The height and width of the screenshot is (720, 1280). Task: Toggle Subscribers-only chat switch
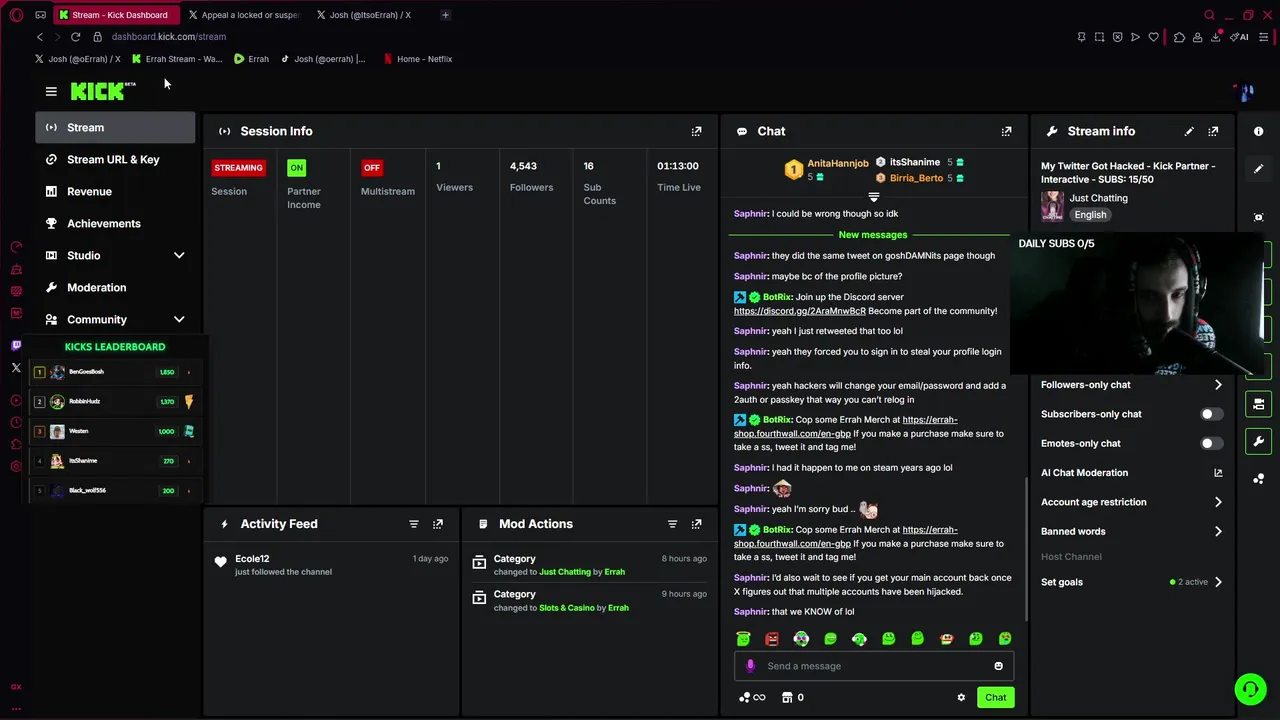tap(1211, 414)
